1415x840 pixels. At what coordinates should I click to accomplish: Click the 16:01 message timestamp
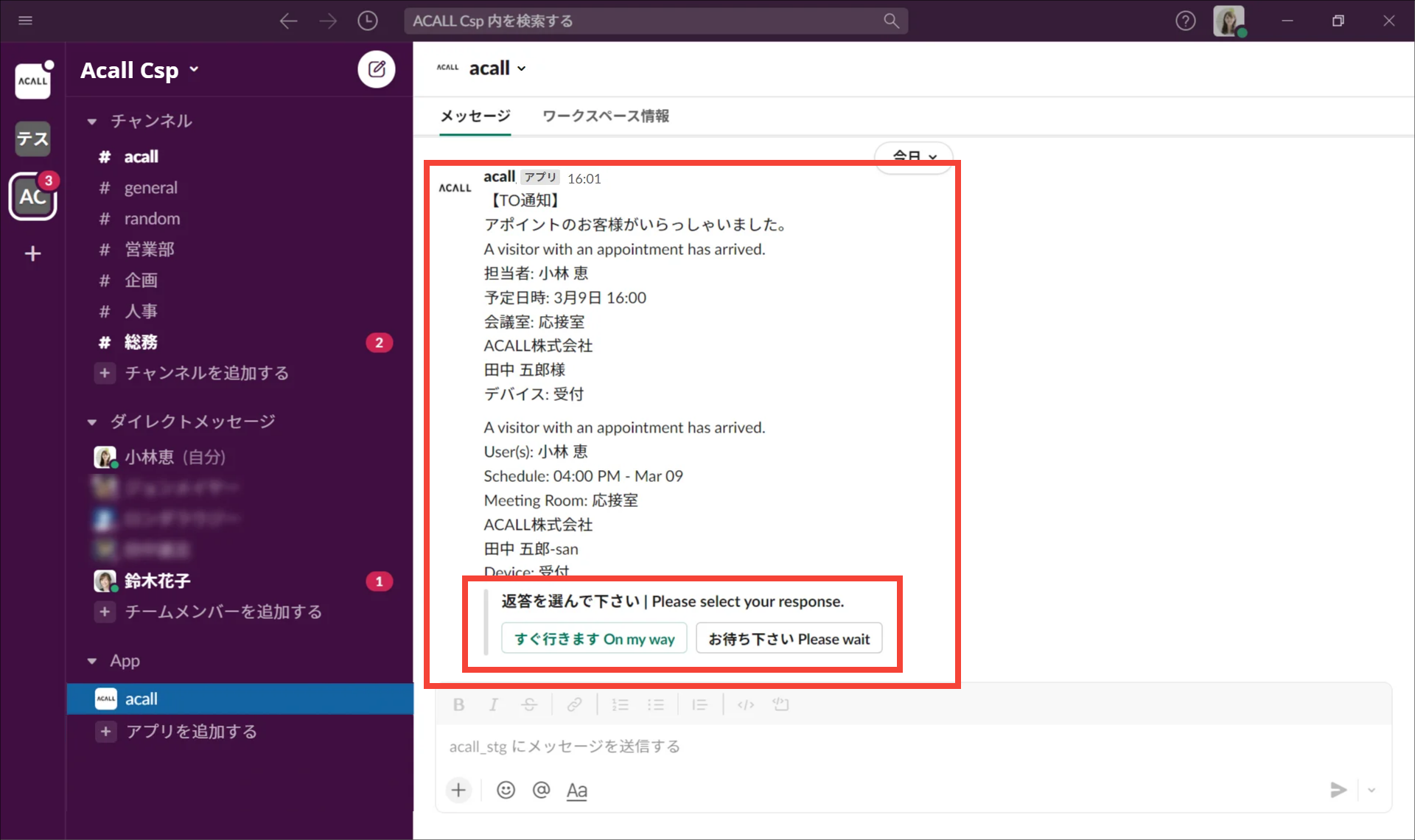(x=584, y=178)
